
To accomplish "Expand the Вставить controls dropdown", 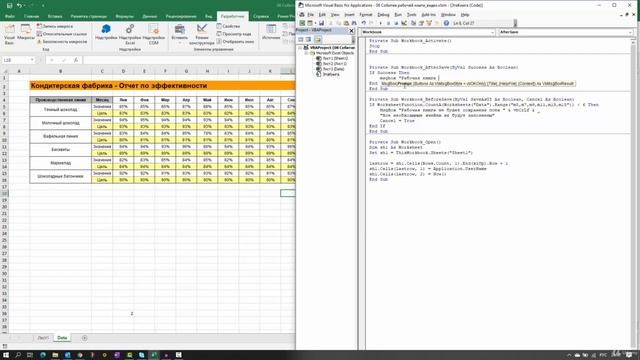I will [x=180, y=34].
